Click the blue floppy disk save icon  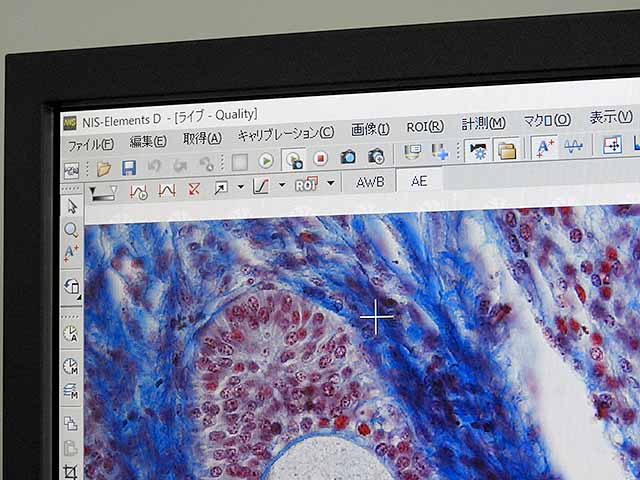(129, 167)
